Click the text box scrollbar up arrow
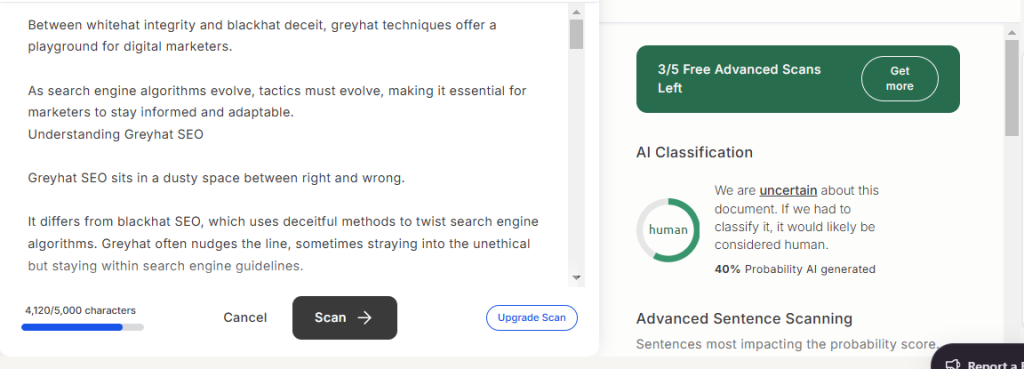 click(576, 11)
